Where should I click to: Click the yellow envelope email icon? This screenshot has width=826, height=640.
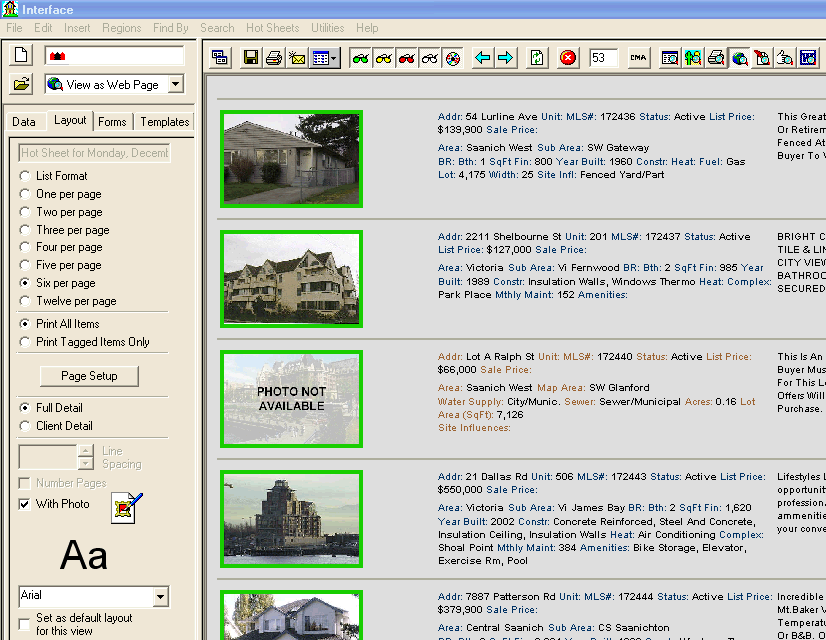coord(297,58)
